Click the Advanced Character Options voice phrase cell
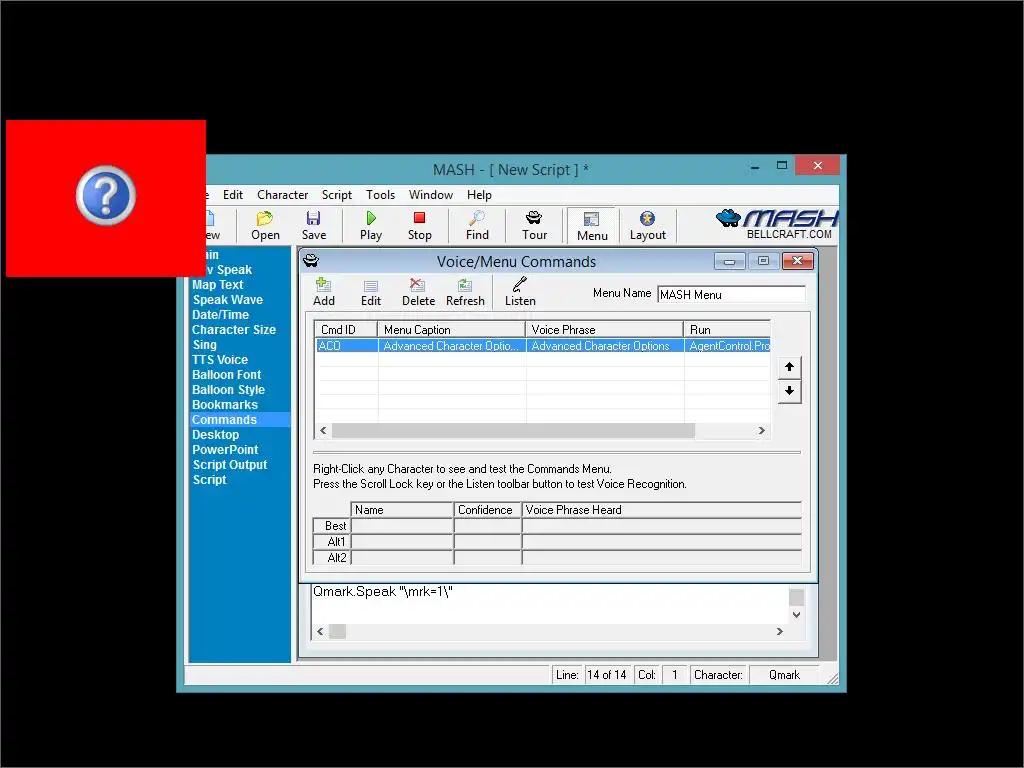This screenshot has width=1024, height=768. pos(605,346)
